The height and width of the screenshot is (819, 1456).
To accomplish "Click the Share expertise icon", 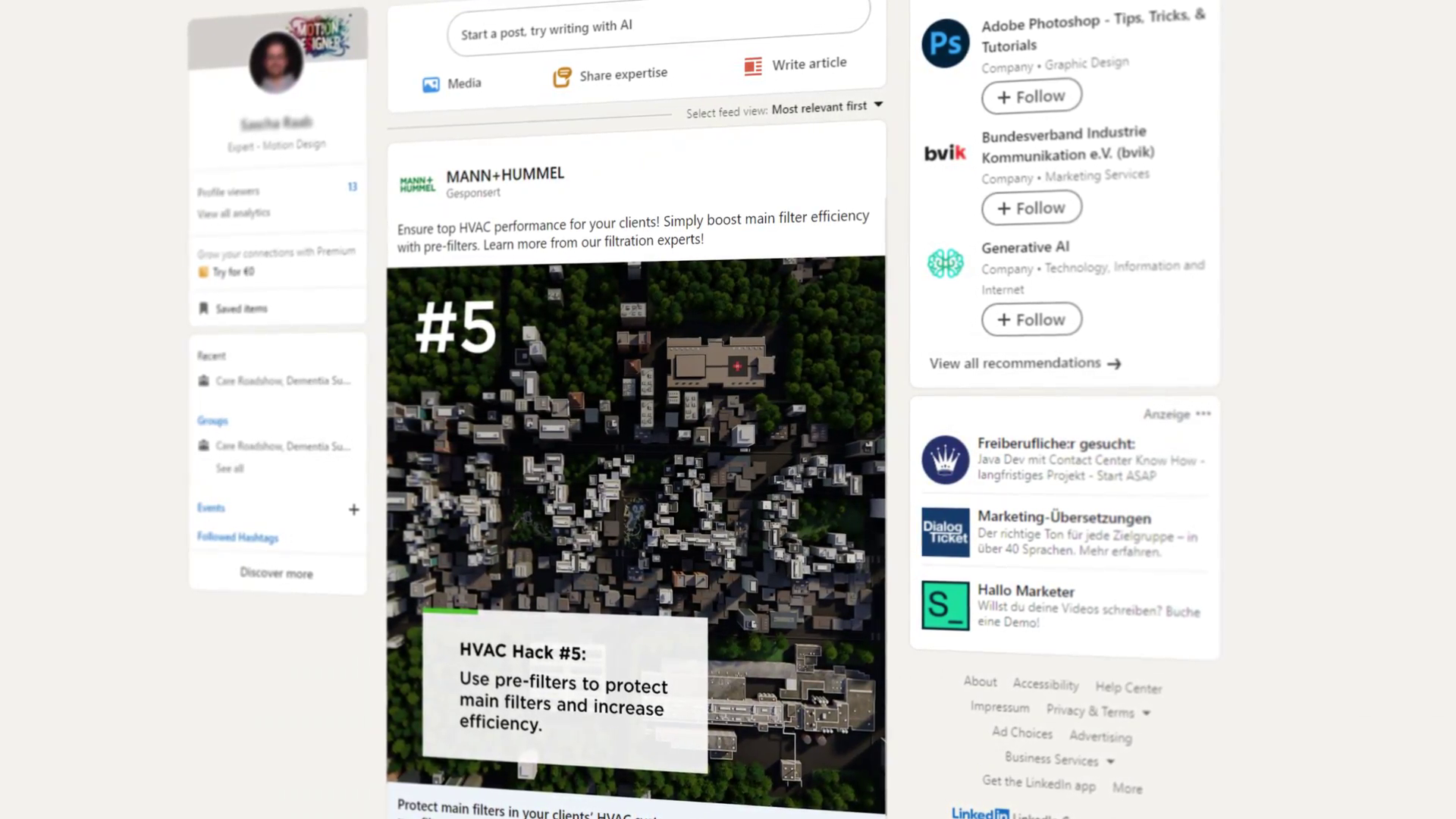I will point(562,77).
